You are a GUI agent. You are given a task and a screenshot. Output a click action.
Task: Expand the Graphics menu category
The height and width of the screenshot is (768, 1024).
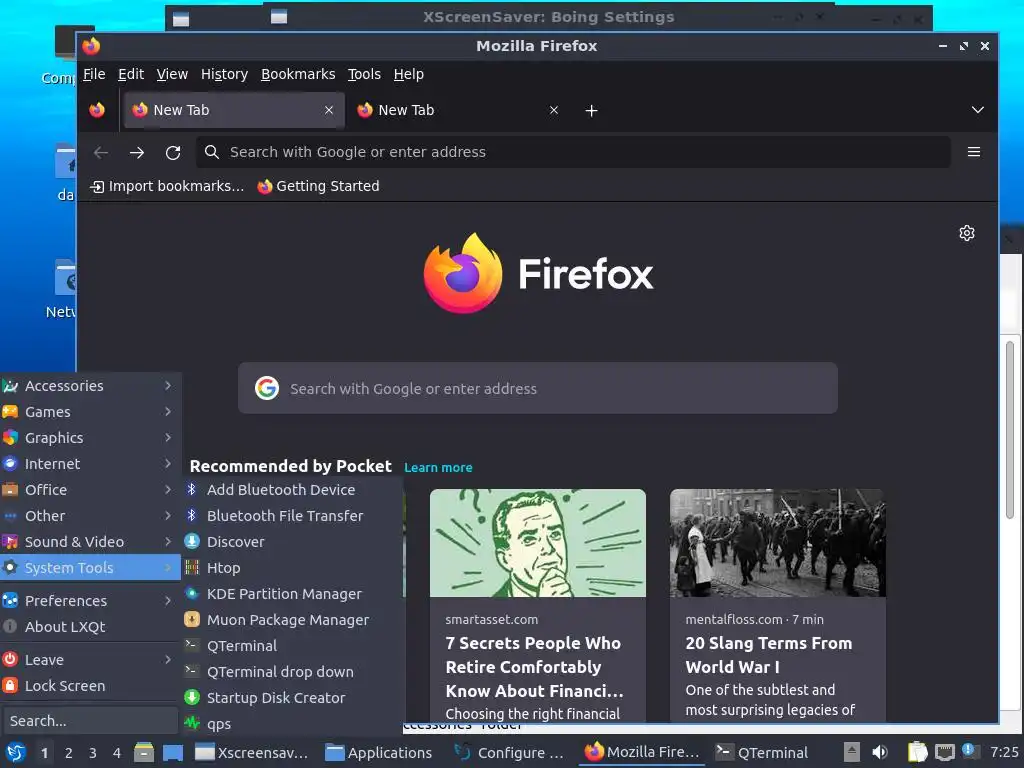pos(90,438)
